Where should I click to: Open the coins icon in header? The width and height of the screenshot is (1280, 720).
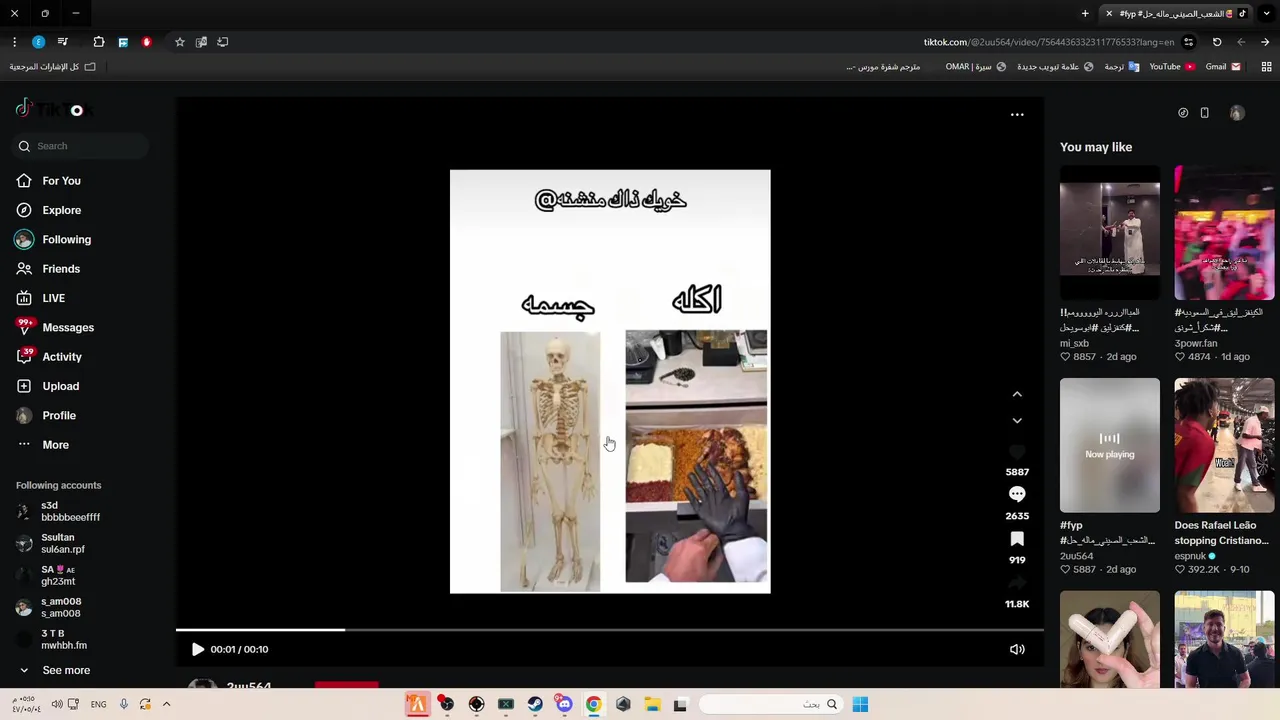1183,113
